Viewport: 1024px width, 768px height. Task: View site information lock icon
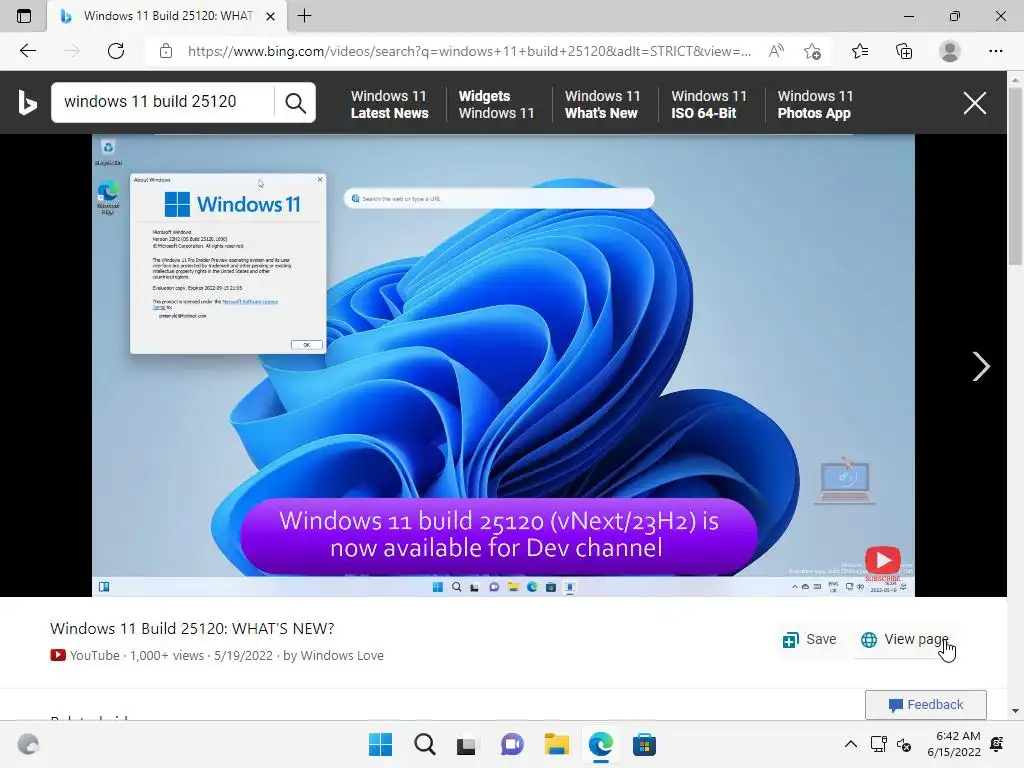pos(166,51)
